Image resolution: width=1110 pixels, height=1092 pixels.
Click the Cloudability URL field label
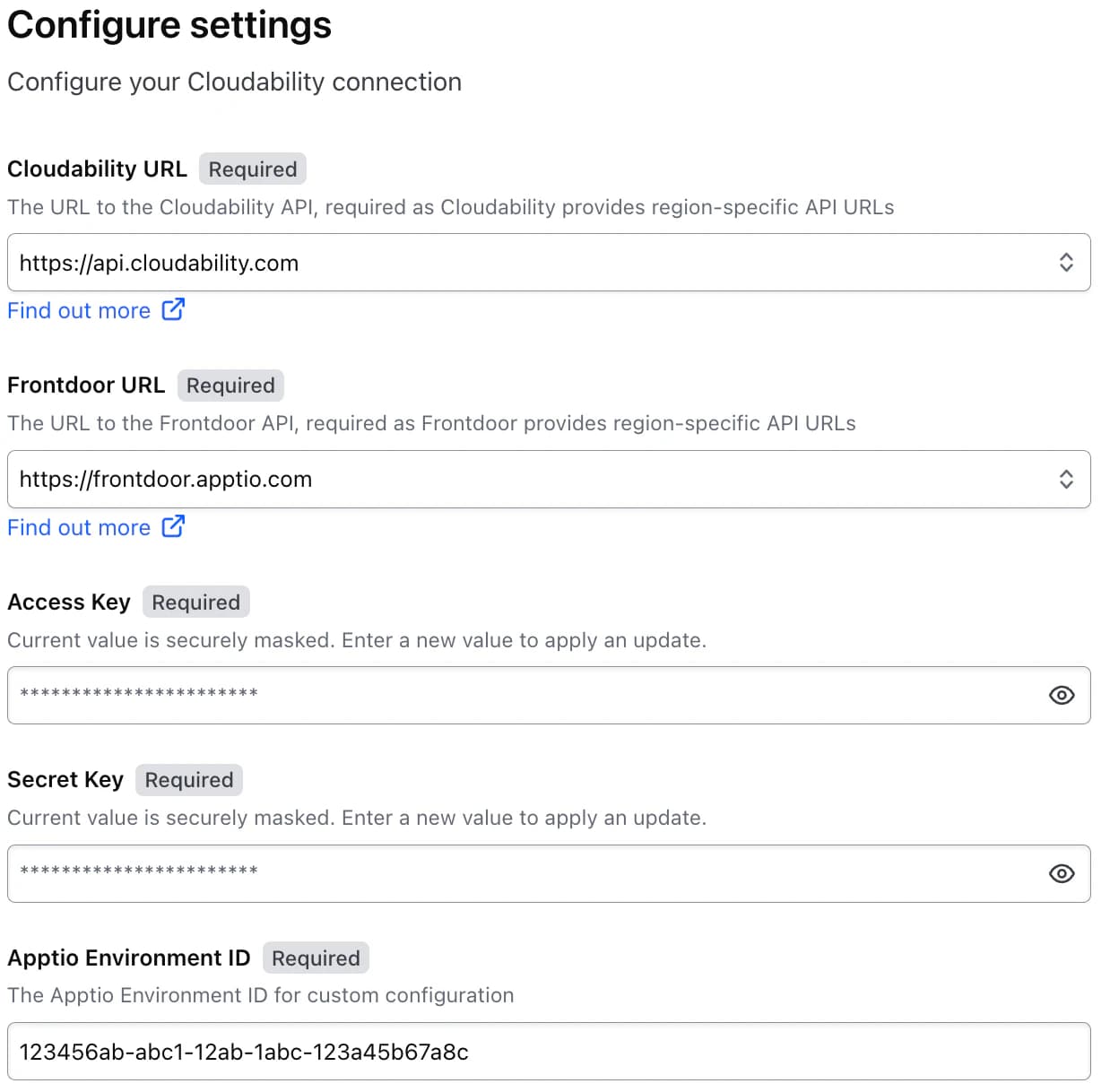click(x=97, y=169)
